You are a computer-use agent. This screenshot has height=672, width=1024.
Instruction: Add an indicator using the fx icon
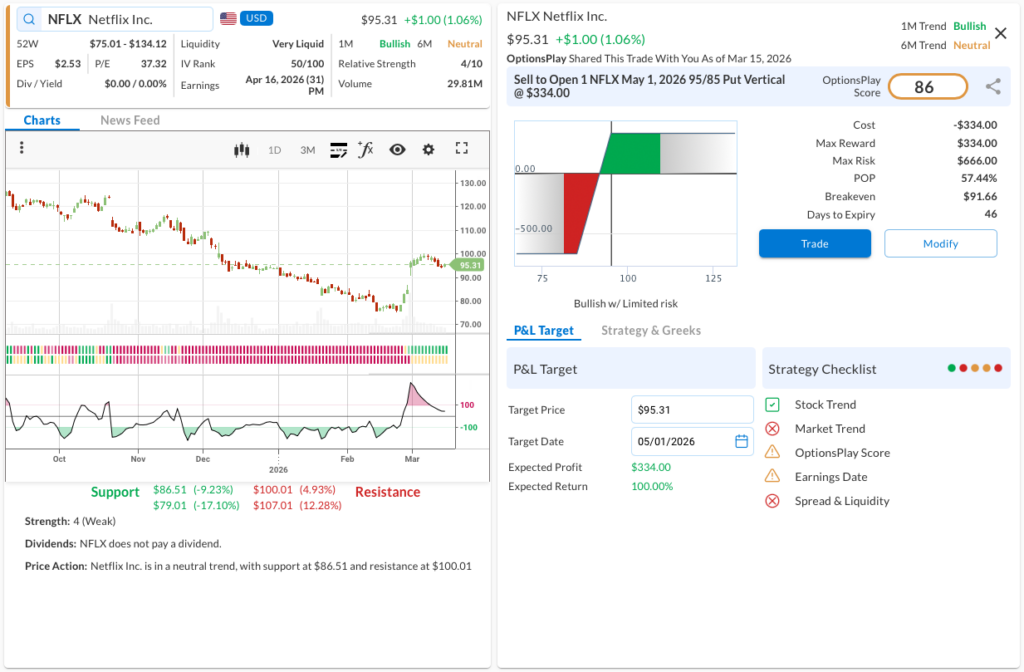pos(366,150)
